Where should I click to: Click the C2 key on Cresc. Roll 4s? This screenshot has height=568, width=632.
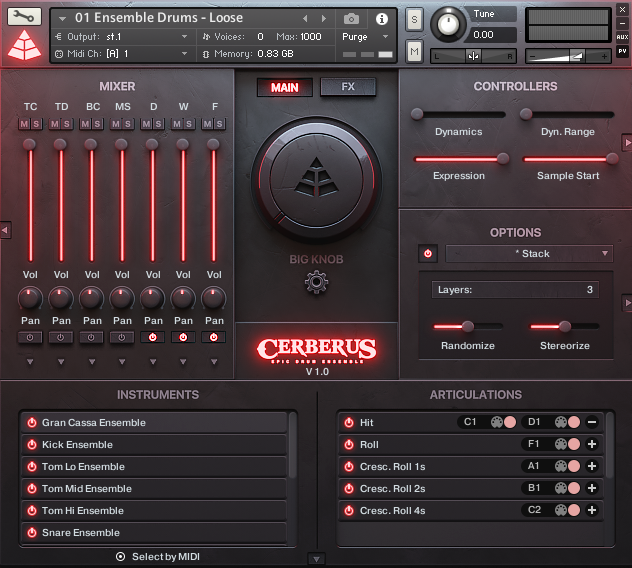[x=534, y=510]
